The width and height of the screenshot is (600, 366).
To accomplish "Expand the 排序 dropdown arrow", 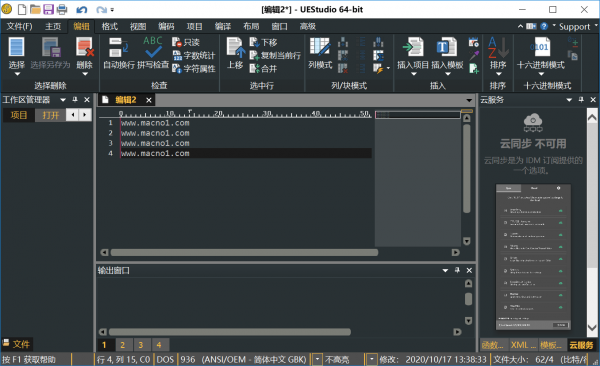I will (499, 74).
